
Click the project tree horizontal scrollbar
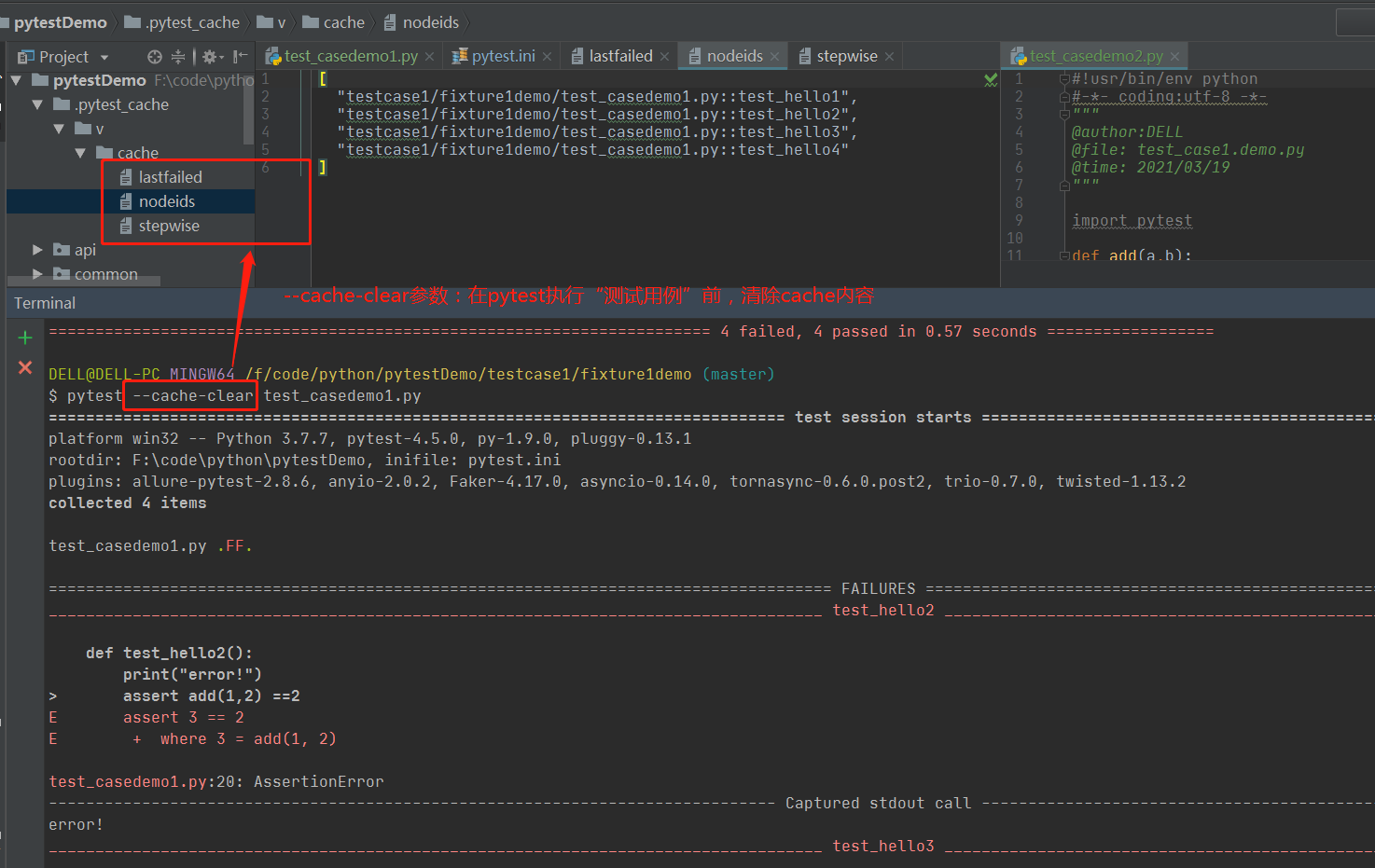coord(84,281)
